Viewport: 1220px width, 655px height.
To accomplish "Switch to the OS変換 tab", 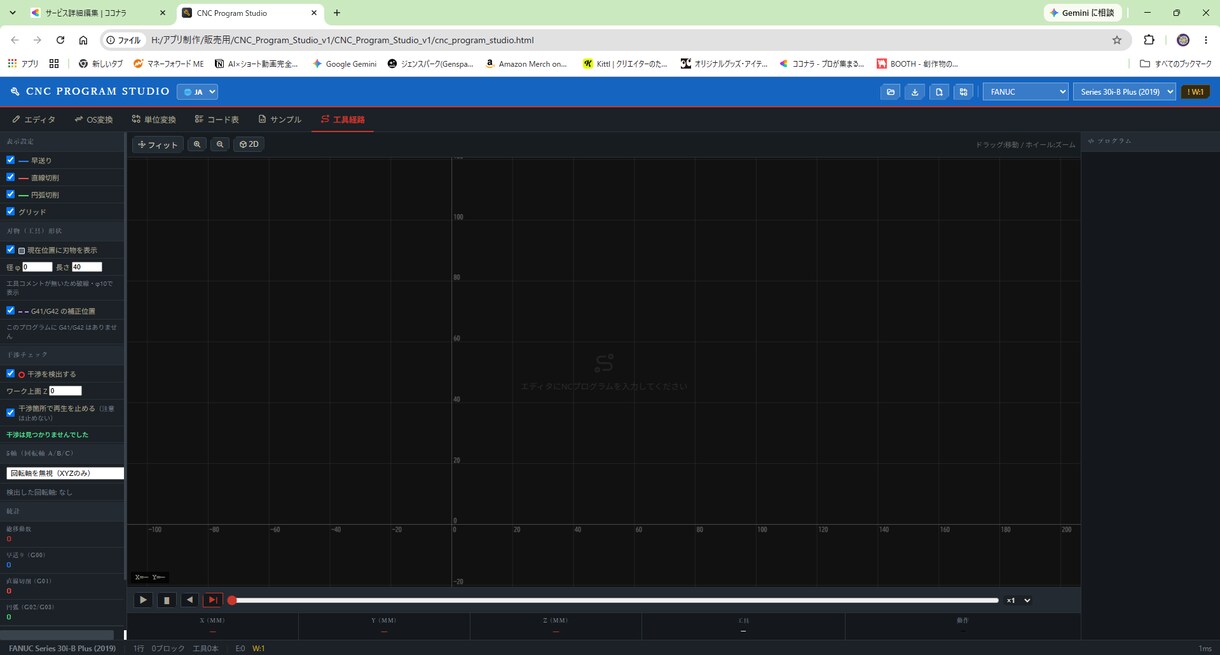I will click(93, 120).
